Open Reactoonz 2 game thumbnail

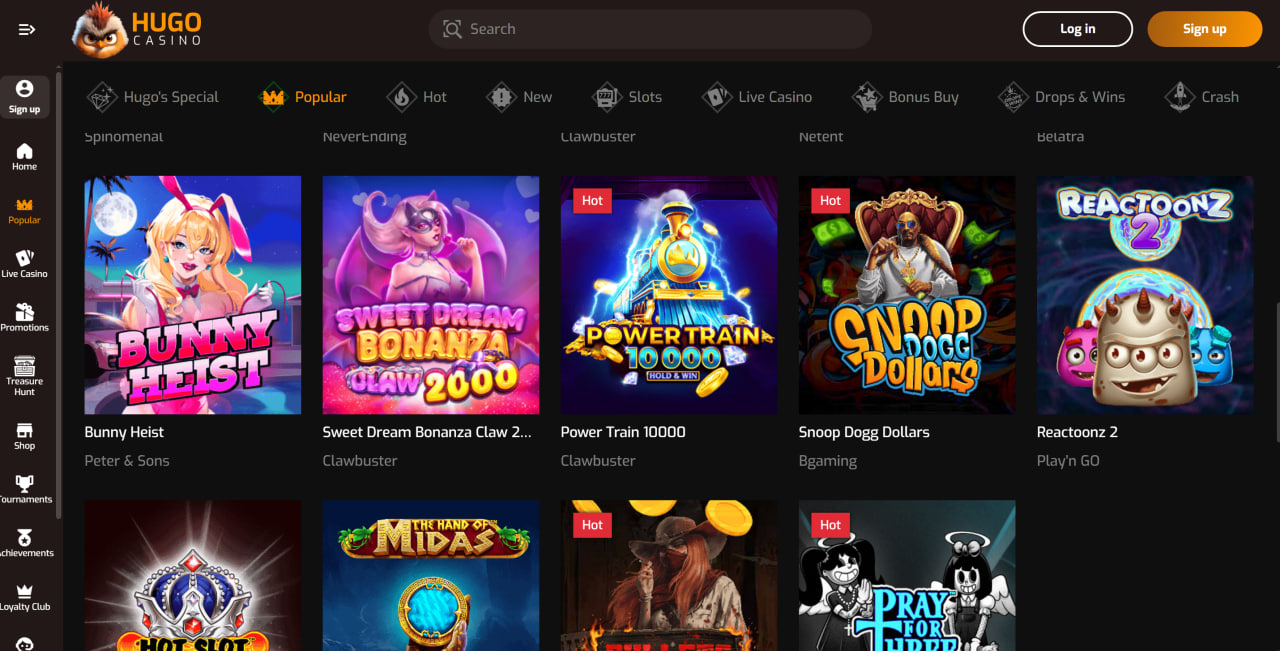point(1145,295)
